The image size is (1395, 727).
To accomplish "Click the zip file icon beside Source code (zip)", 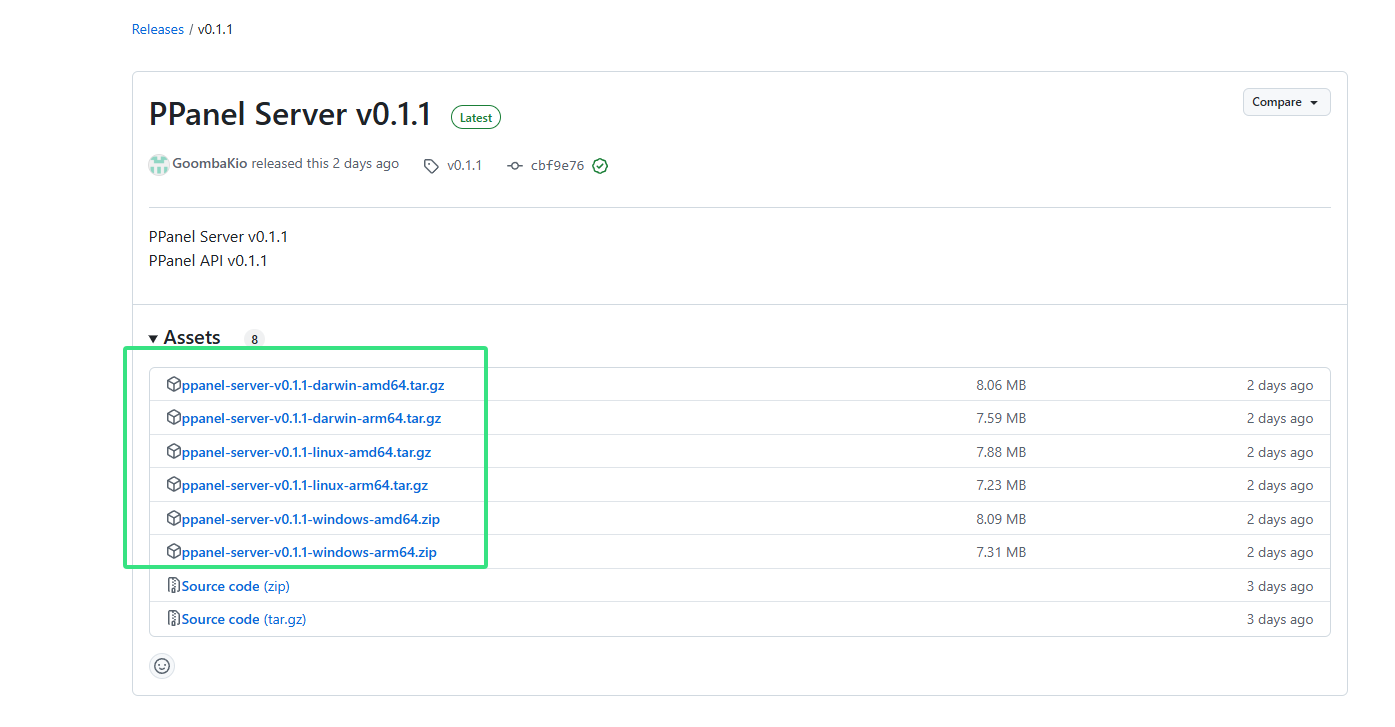I will point(174,586).
